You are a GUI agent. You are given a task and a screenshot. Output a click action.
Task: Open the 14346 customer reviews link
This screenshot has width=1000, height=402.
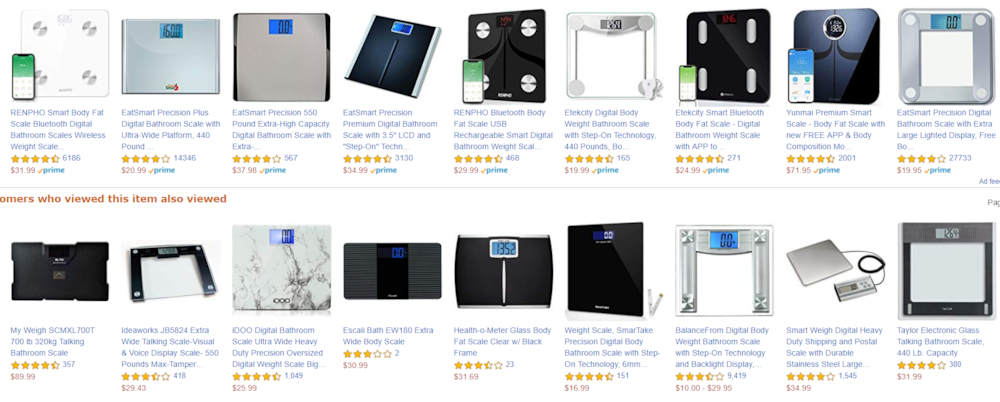[185, 158]
